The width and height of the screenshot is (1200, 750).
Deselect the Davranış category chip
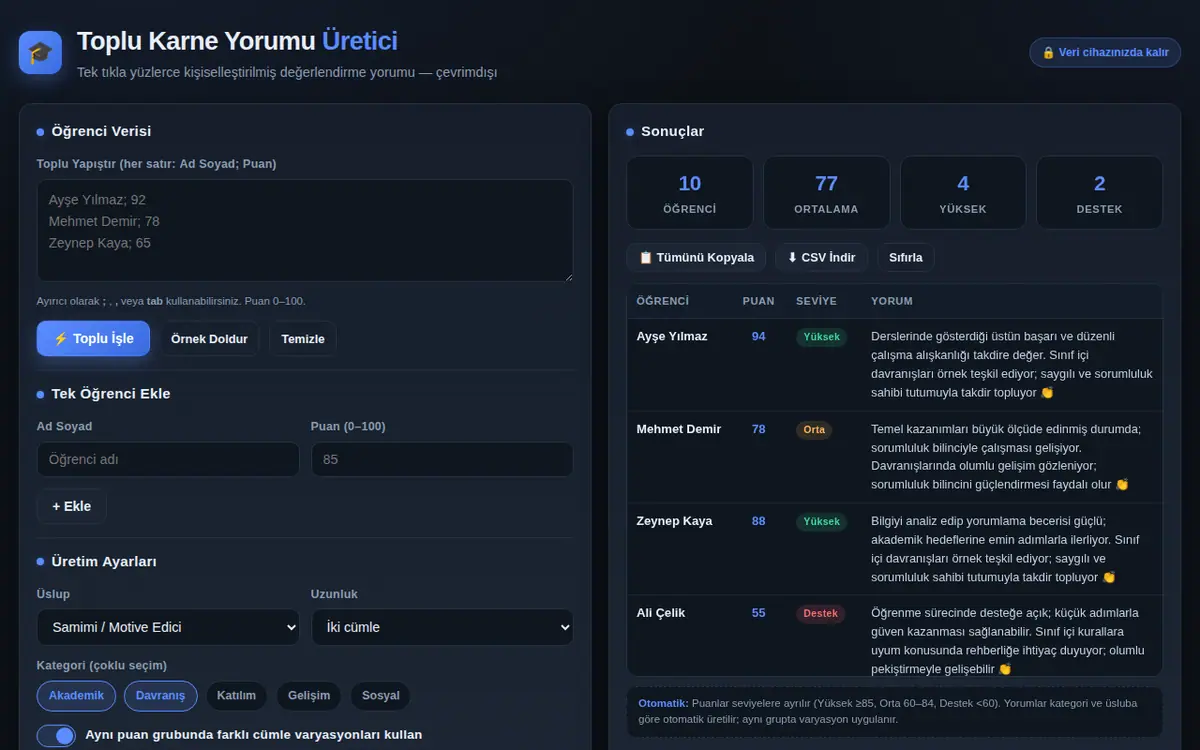160,695
